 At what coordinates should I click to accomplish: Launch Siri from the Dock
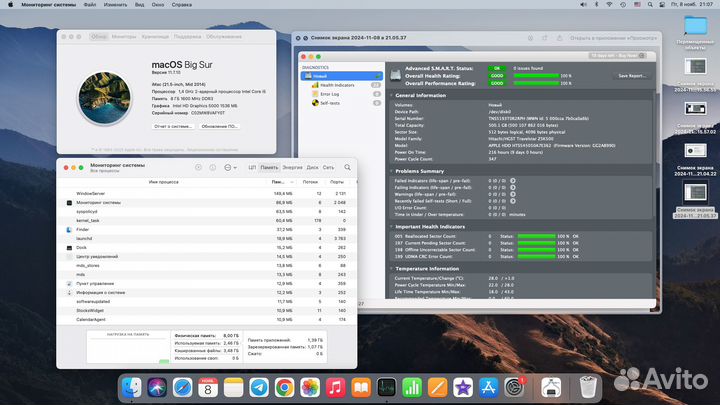tap(157, 388)
